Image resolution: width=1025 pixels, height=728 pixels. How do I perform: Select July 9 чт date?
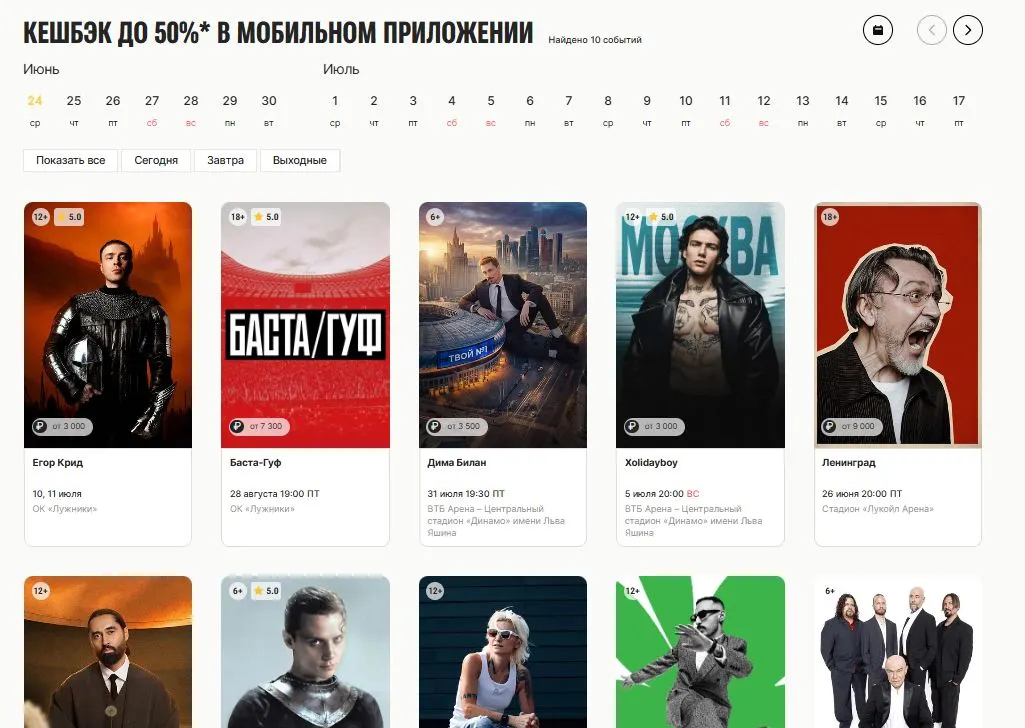pos(647,110)
